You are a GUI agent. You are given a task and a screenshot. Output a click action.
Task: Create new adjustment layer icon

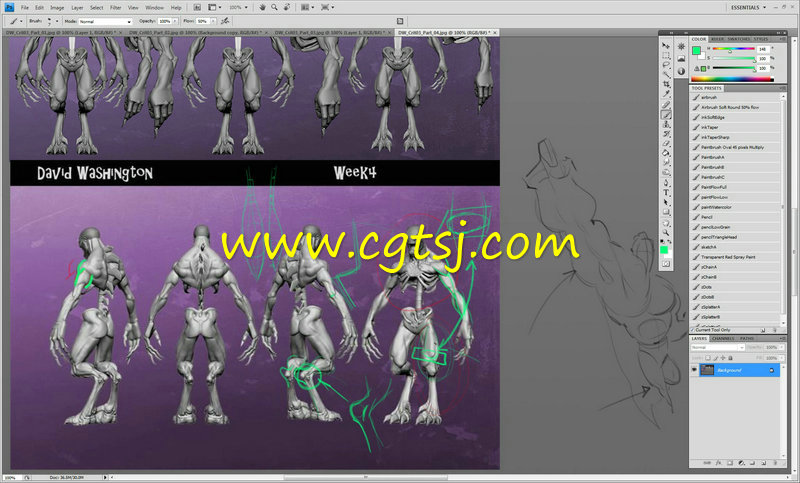point(741,463)
